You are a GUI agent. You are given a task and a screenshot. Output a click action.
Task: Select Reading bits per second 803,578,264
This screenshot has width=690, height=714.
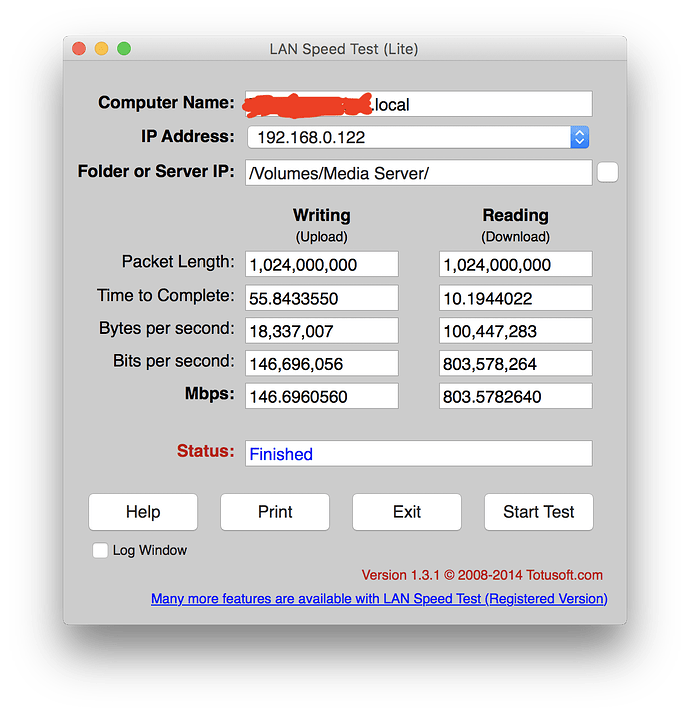point(516,364)
